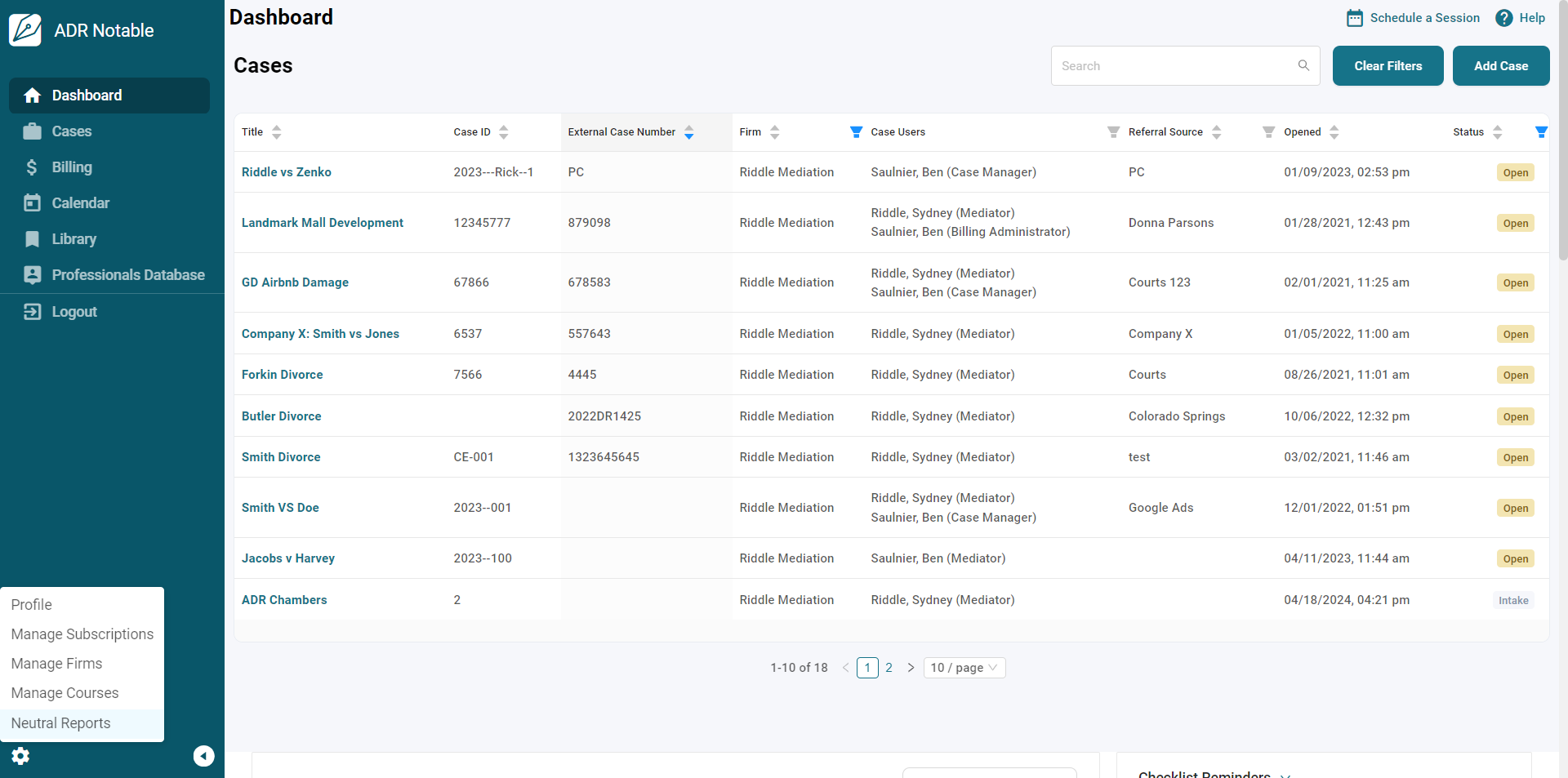Select Manage Subscriptions from settings menu
Image resolution: width=1568 pixels, height=778 pixels.
[82, 634]
